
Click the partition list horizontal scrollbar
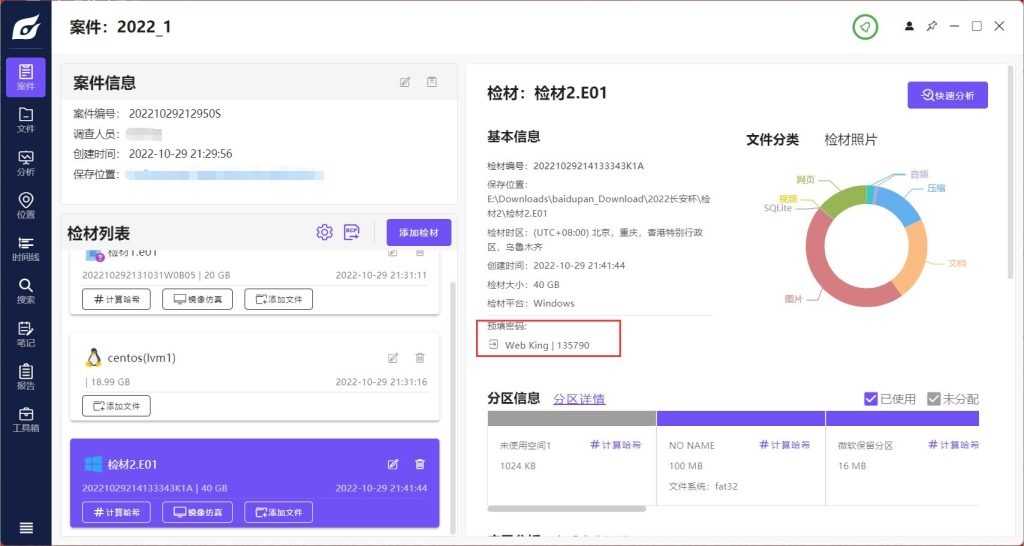click(x=567, y=509)
